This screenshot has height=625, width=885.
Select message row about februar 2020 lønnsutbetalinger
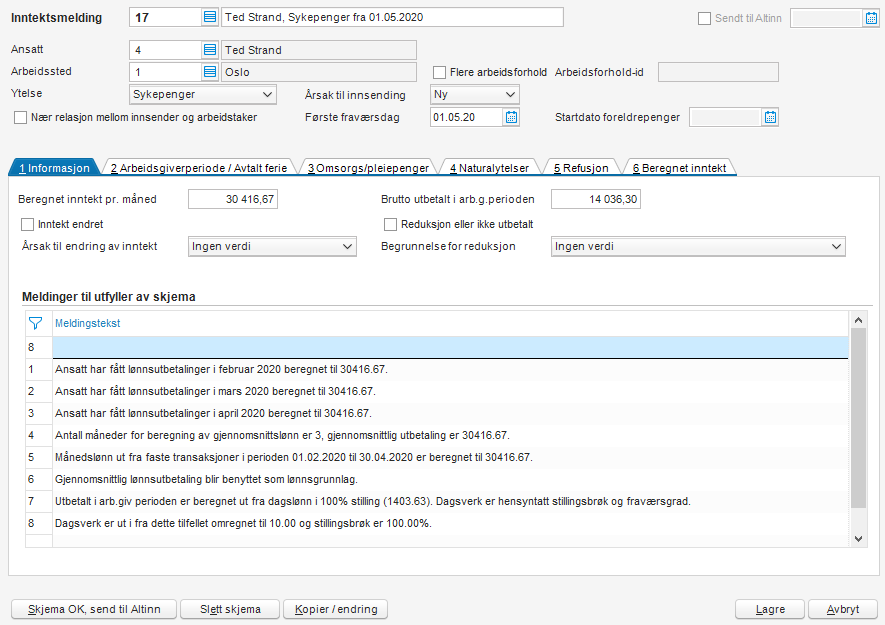pos(450,369)
